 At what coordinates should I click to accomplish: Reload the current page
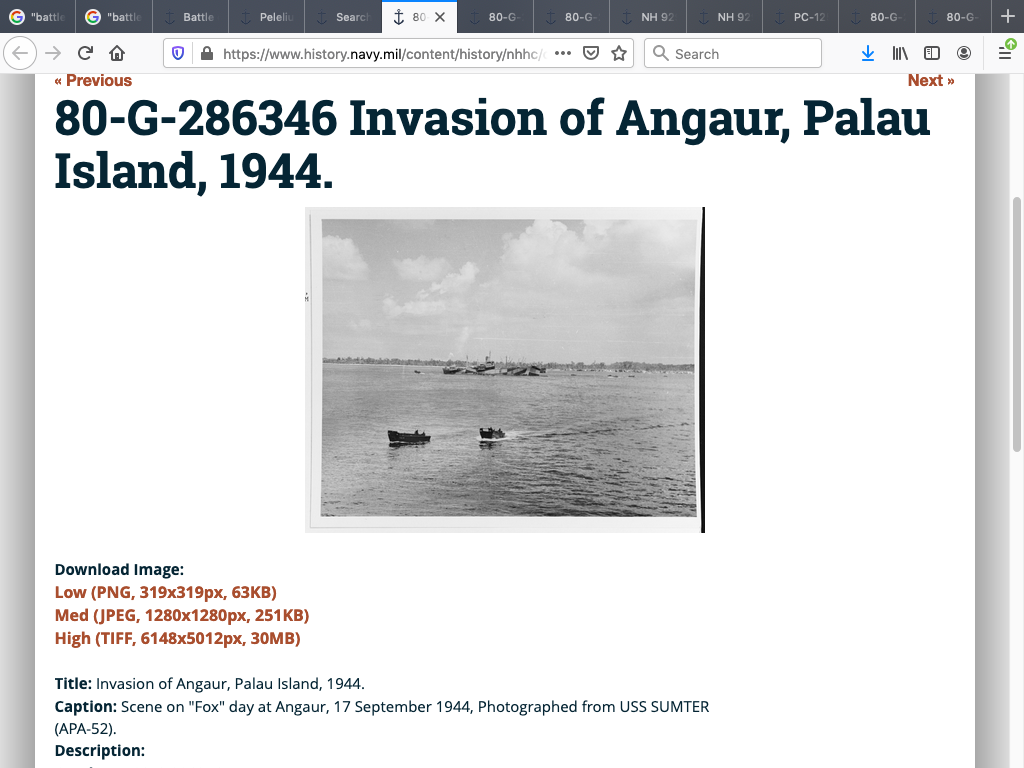click(85, 53)
